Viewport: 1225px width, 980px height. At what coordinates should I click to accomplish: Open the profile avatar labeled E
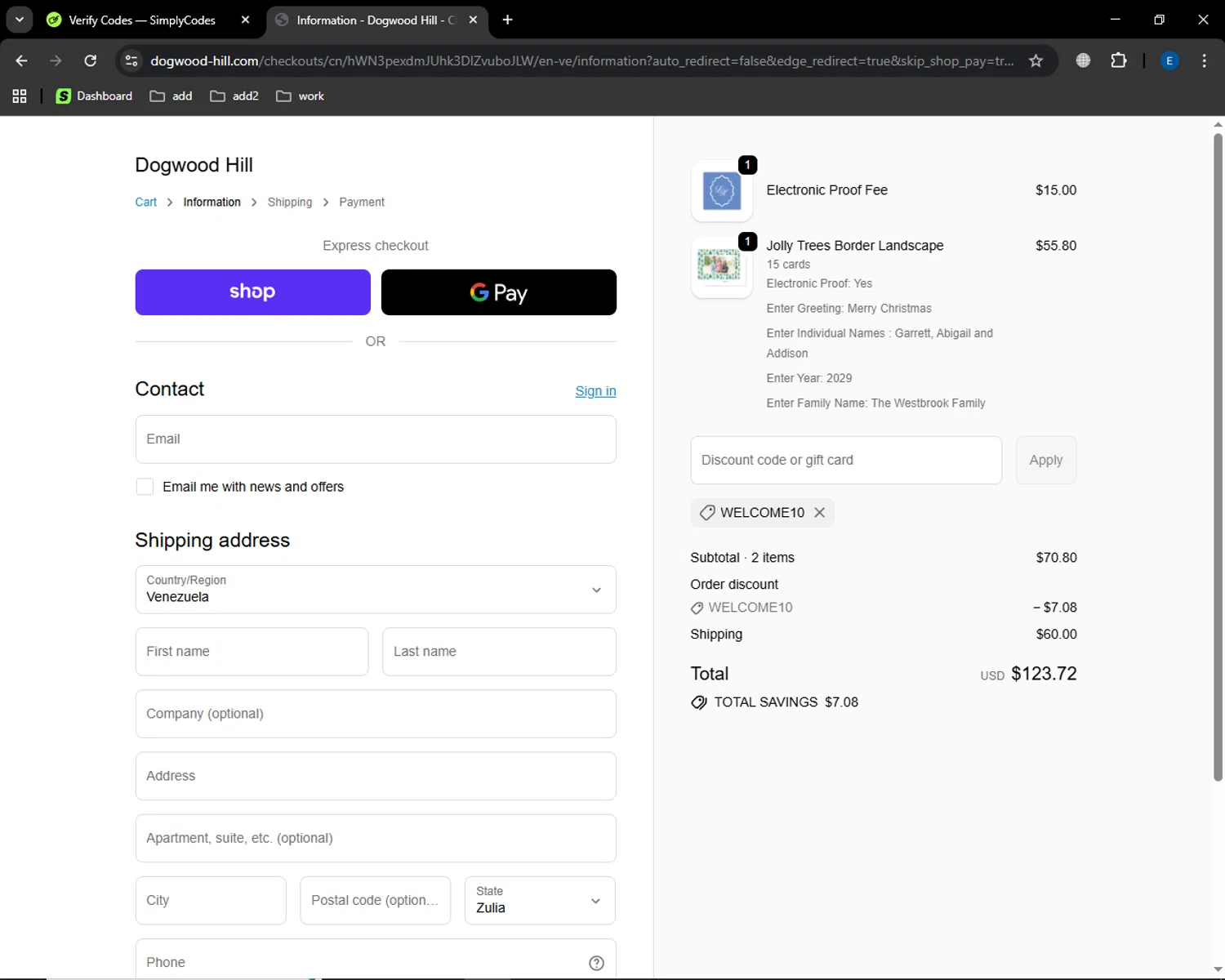(1169, 60)
